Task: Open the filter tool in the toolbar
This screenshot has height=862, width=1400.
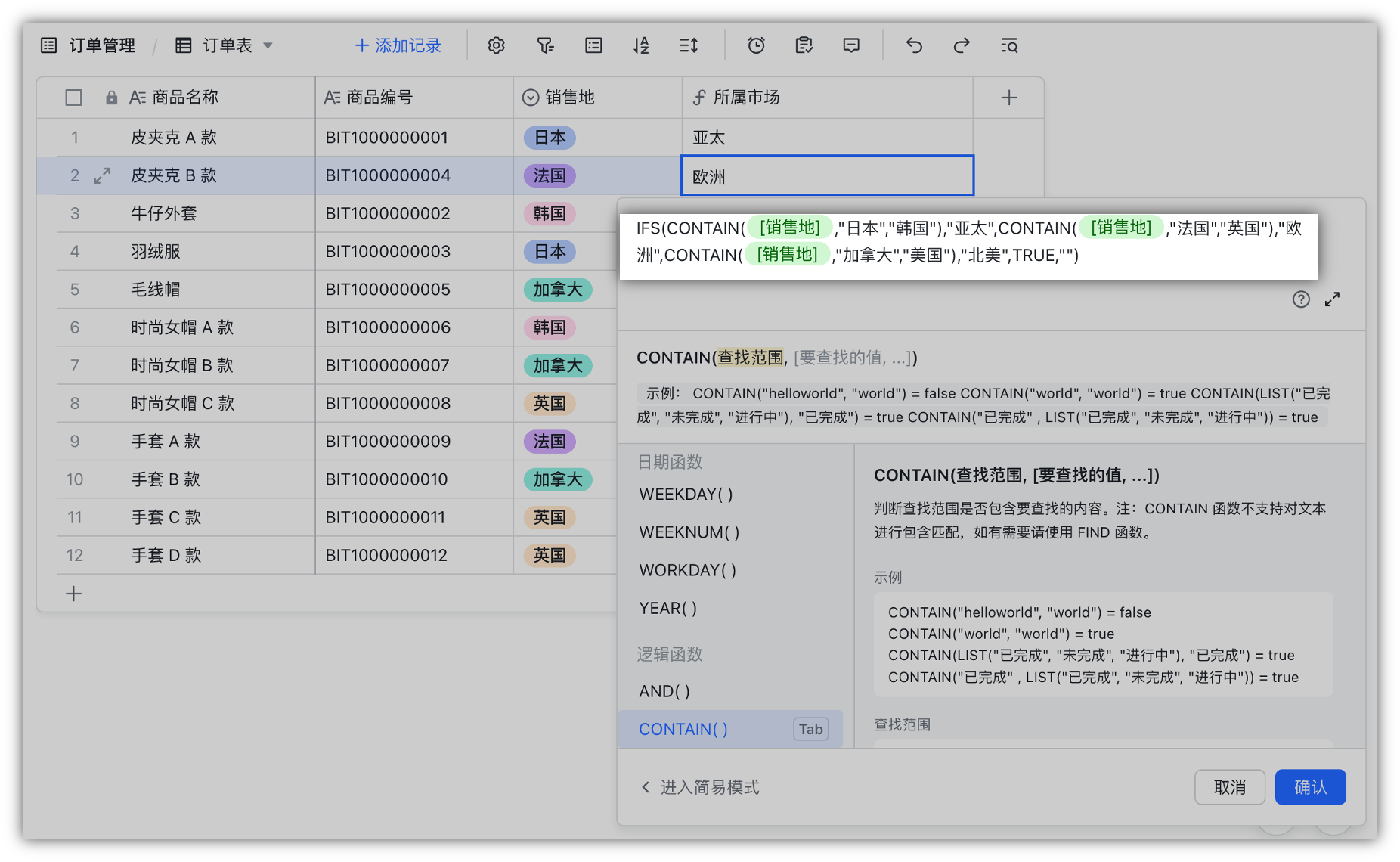Action: coord(545,45)
